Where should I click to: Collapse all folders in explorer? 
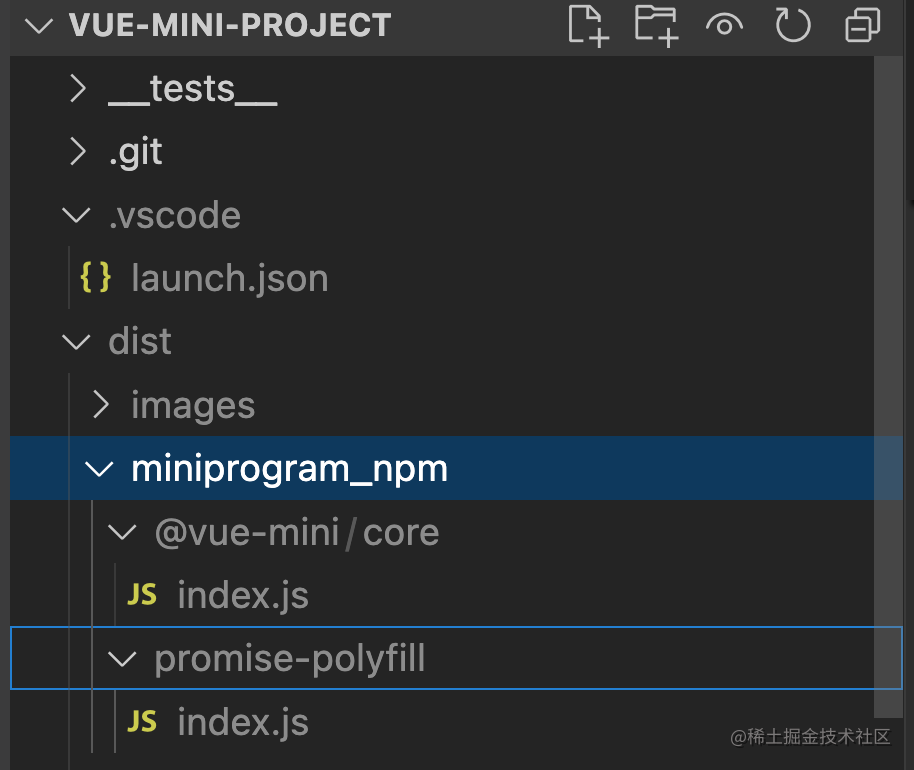pyautogui.click(x=862, y=26)
